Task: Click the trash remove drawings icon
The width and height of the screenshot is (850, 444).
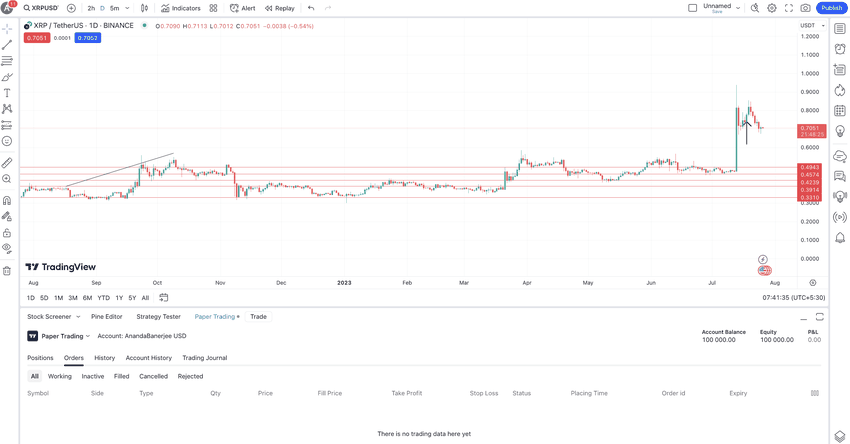Action: 7,271
